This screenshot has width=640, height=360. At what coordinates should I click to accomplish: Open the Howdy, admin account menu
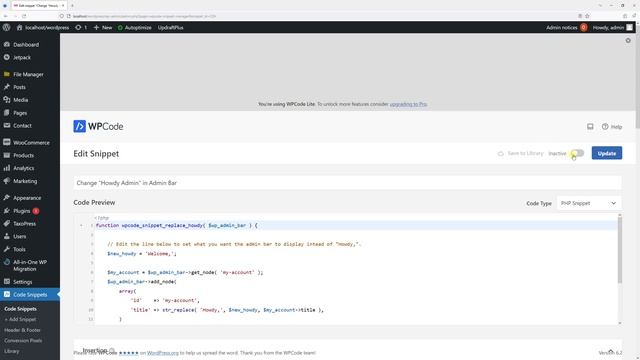tap(613, 27)
